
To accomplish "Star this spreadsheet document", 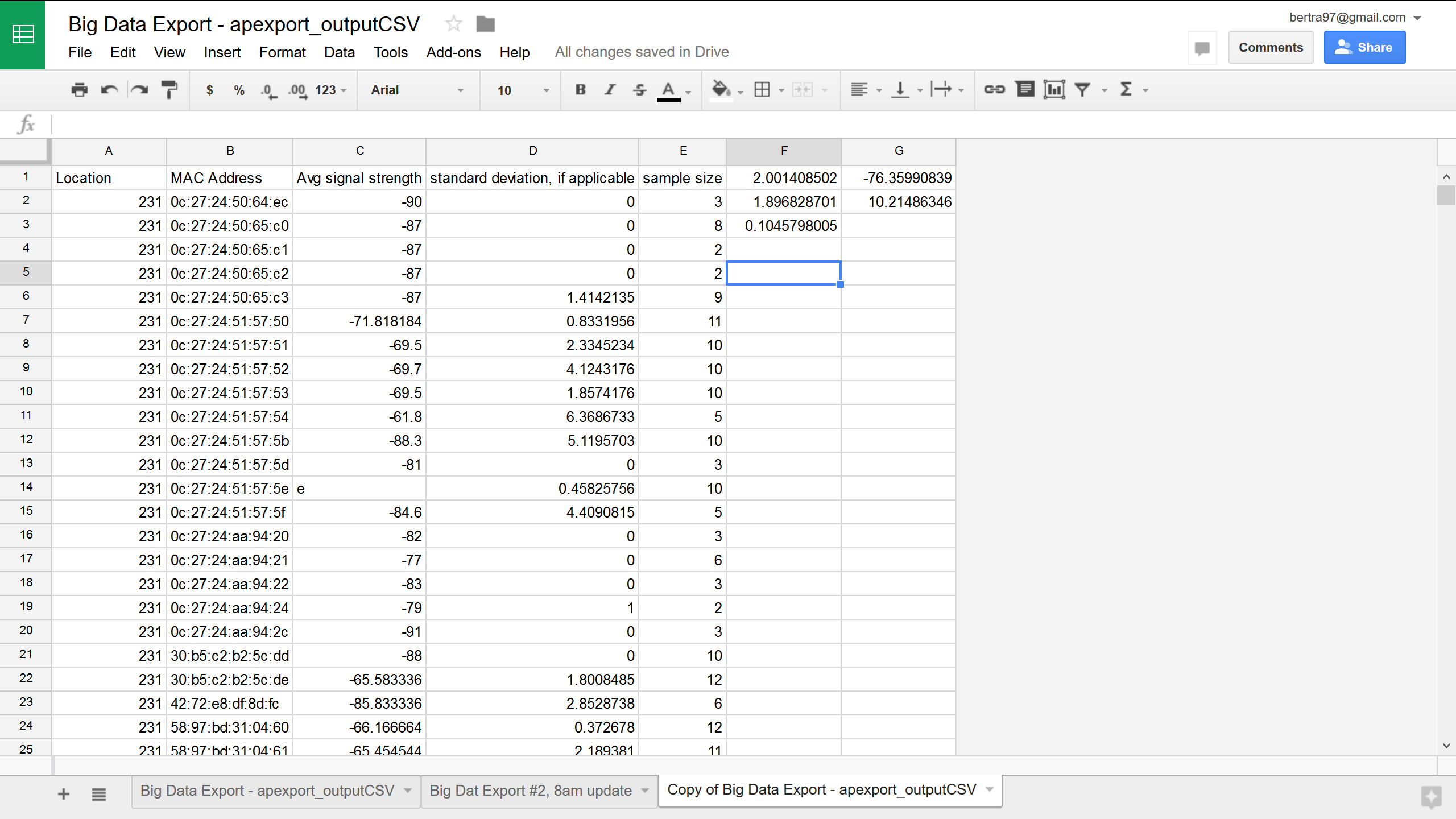I will click(453, 24).
